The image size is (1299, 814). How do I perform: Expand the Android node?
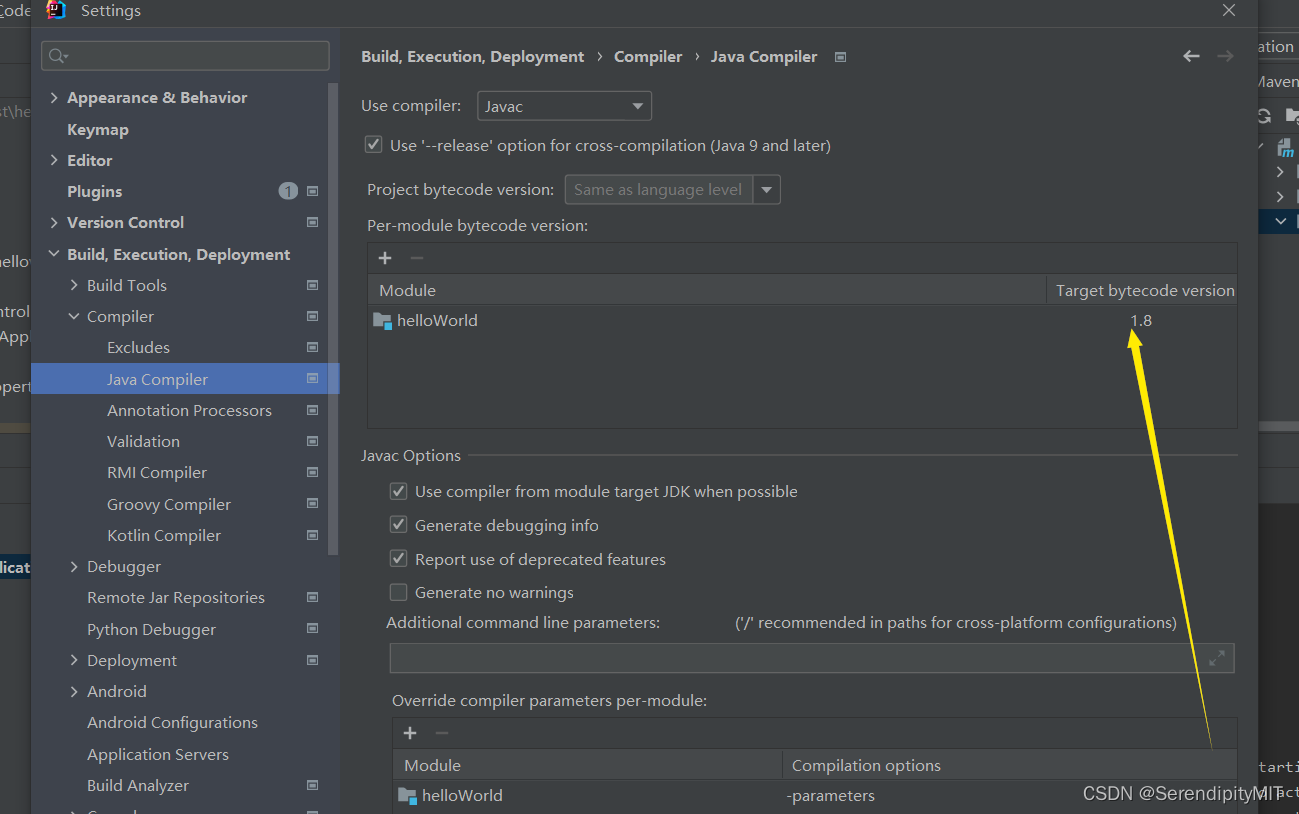74,691
